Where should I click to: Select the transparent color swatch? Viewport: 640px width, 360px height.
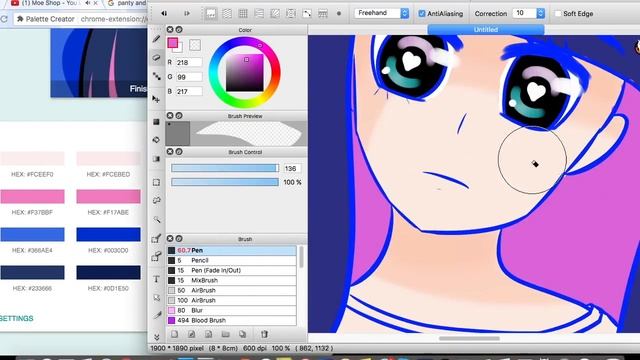click(195, 45)
